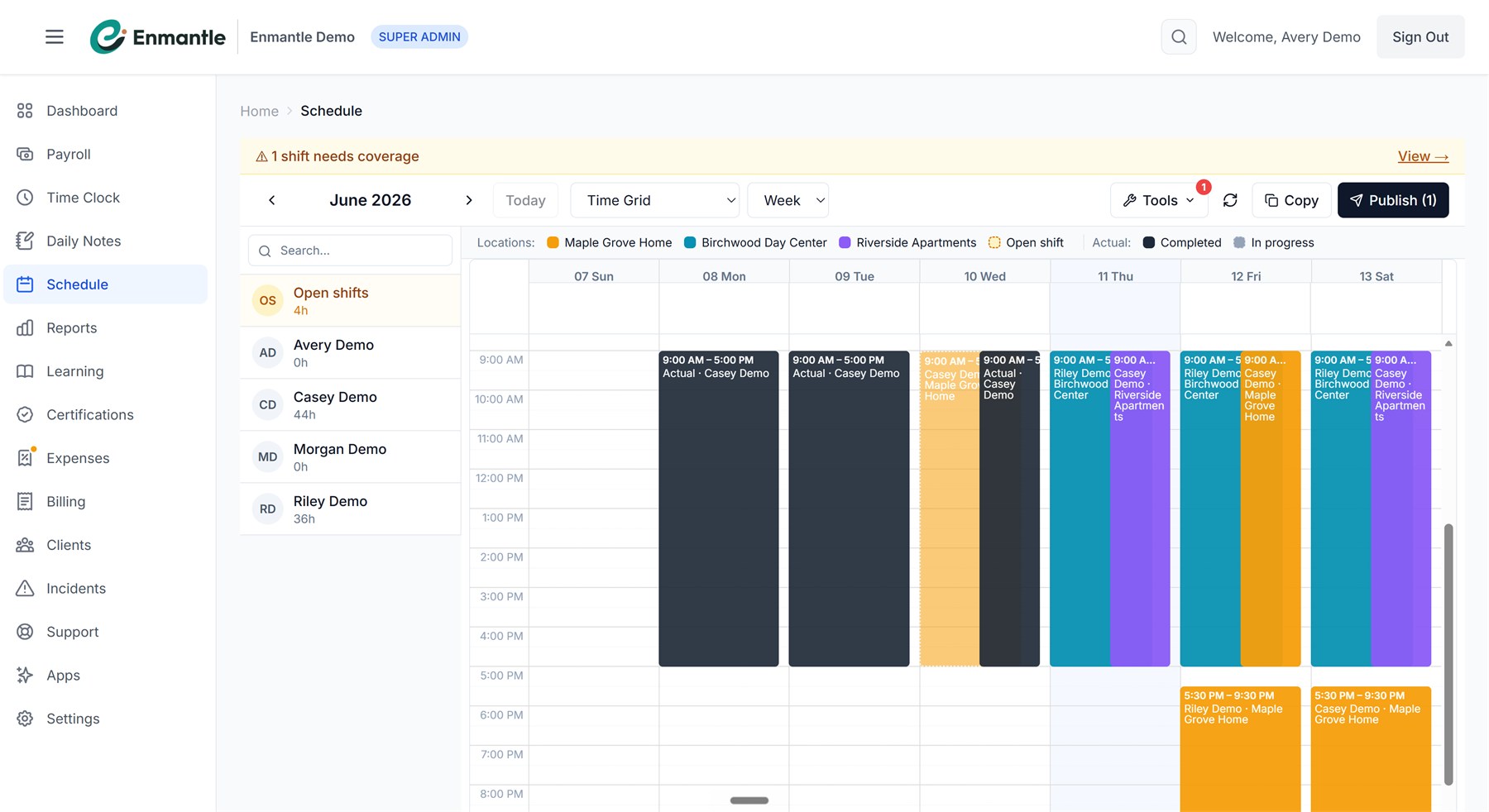Click the Clients people icon

pos(25,545)
